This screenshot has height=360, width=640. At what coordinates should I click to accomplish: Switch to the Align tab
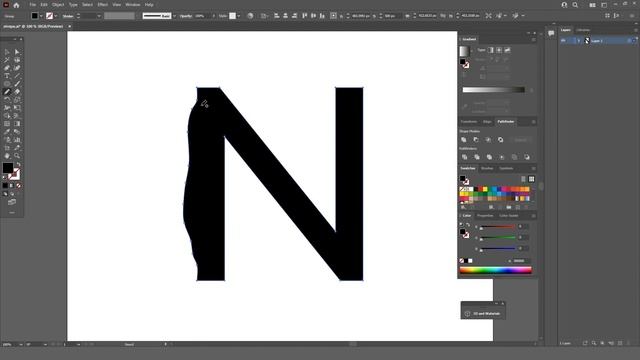487,122
